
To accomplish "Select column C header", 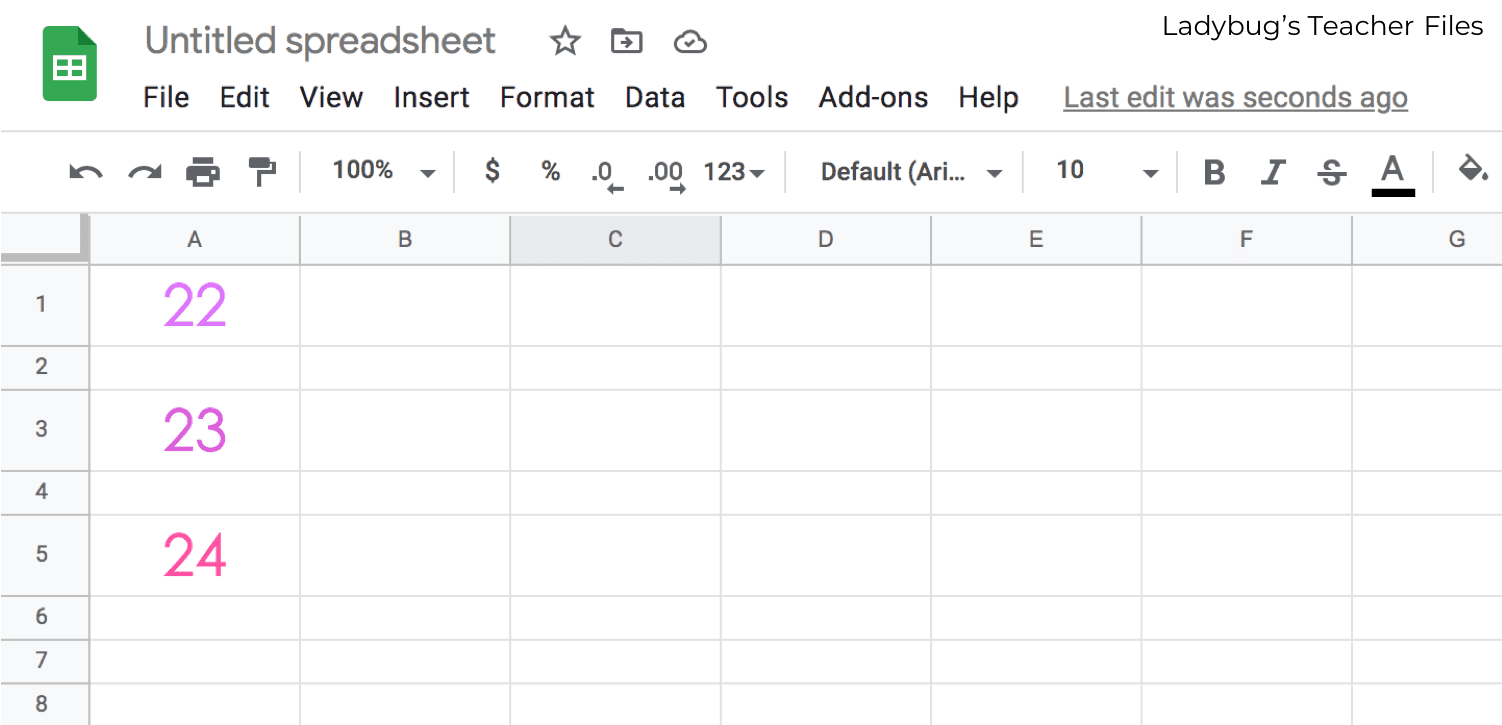I will (615, 239).
